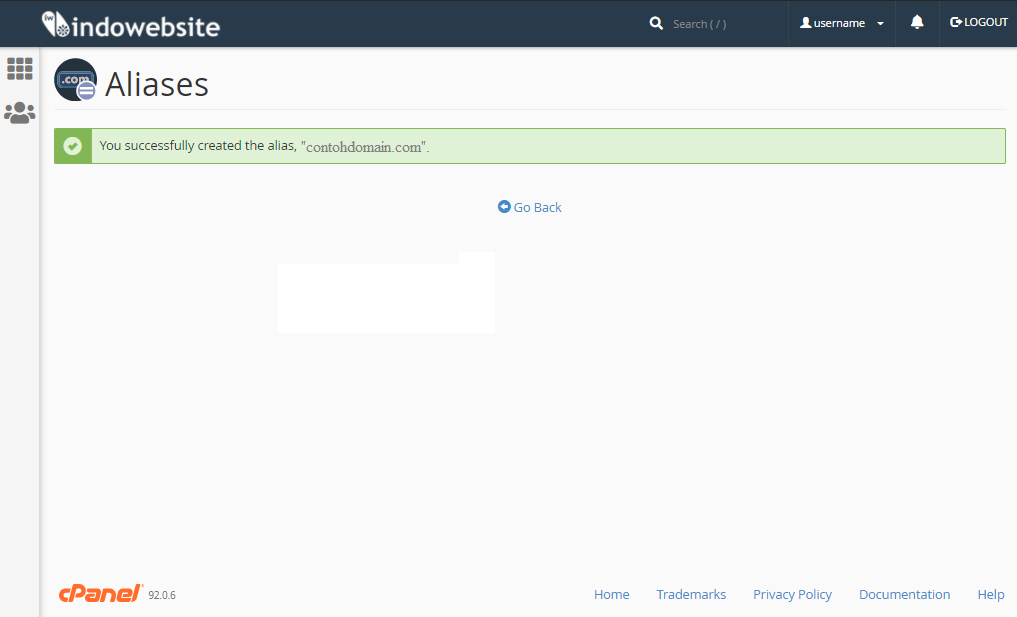The width and height of the screenshot is (1017, 617).
Task: Click the indowebsite logo in the header
Action: (130, 25)
